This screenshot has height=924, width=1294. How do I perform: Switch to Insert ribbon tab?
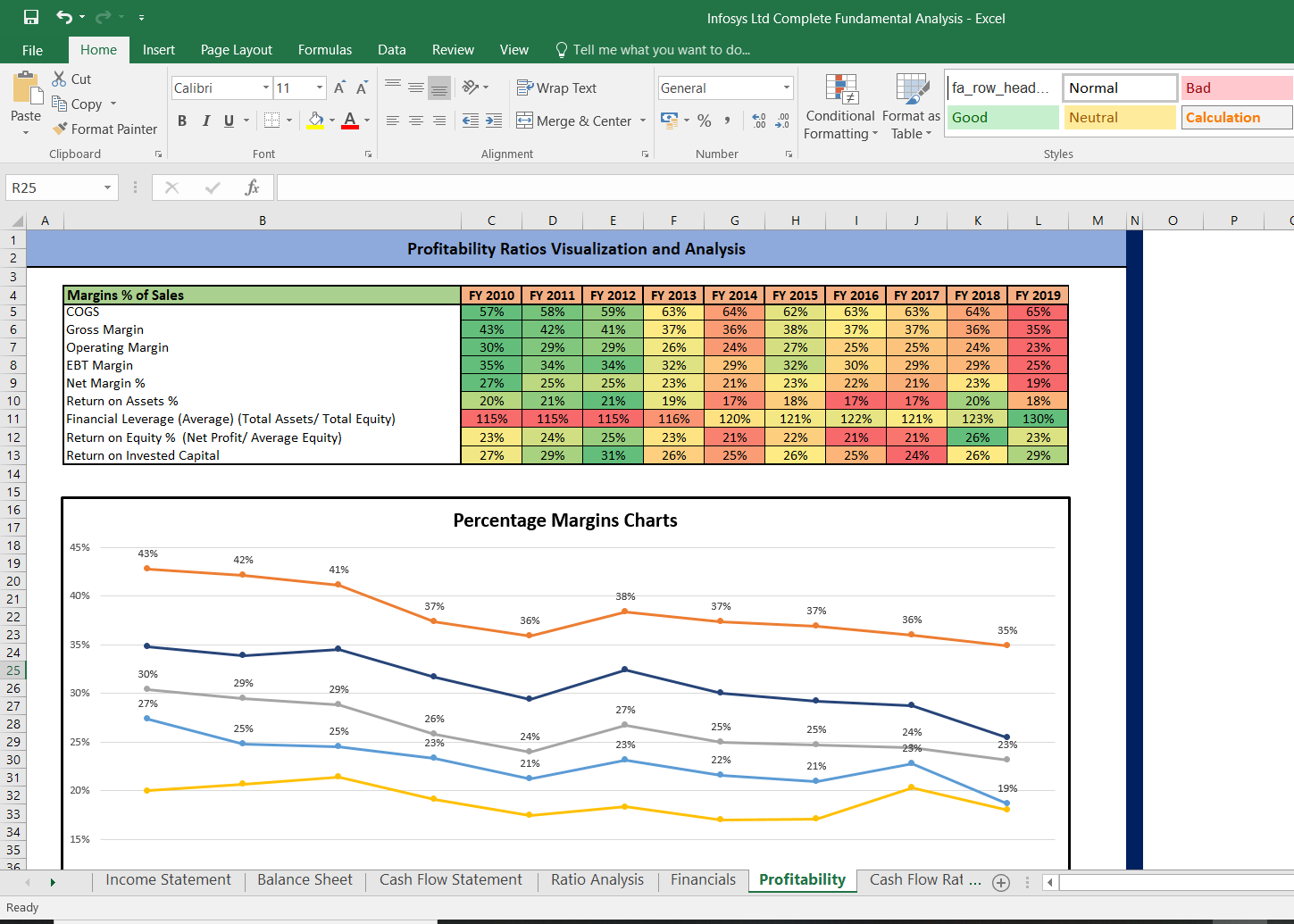coord(159,50)
